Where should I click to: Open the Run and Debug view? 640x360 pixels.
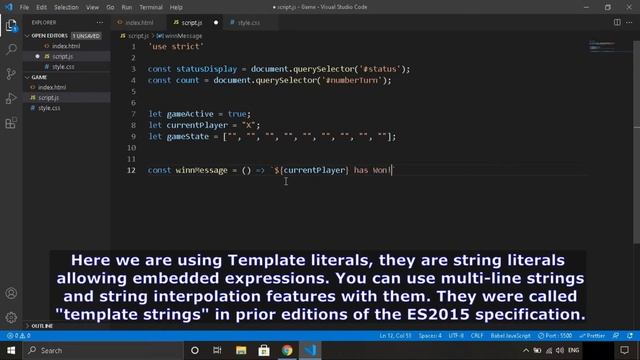(x=11, y=98)
